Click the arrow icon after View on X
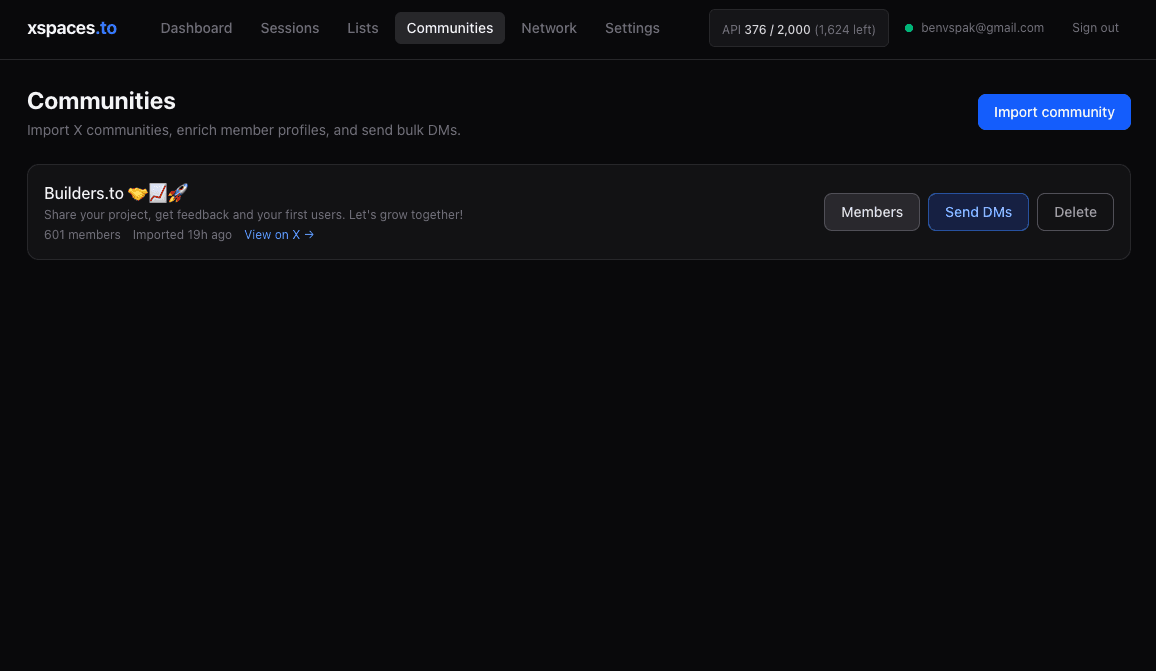The width and height of the screenshot is (1156, 671). pos(310,234)
